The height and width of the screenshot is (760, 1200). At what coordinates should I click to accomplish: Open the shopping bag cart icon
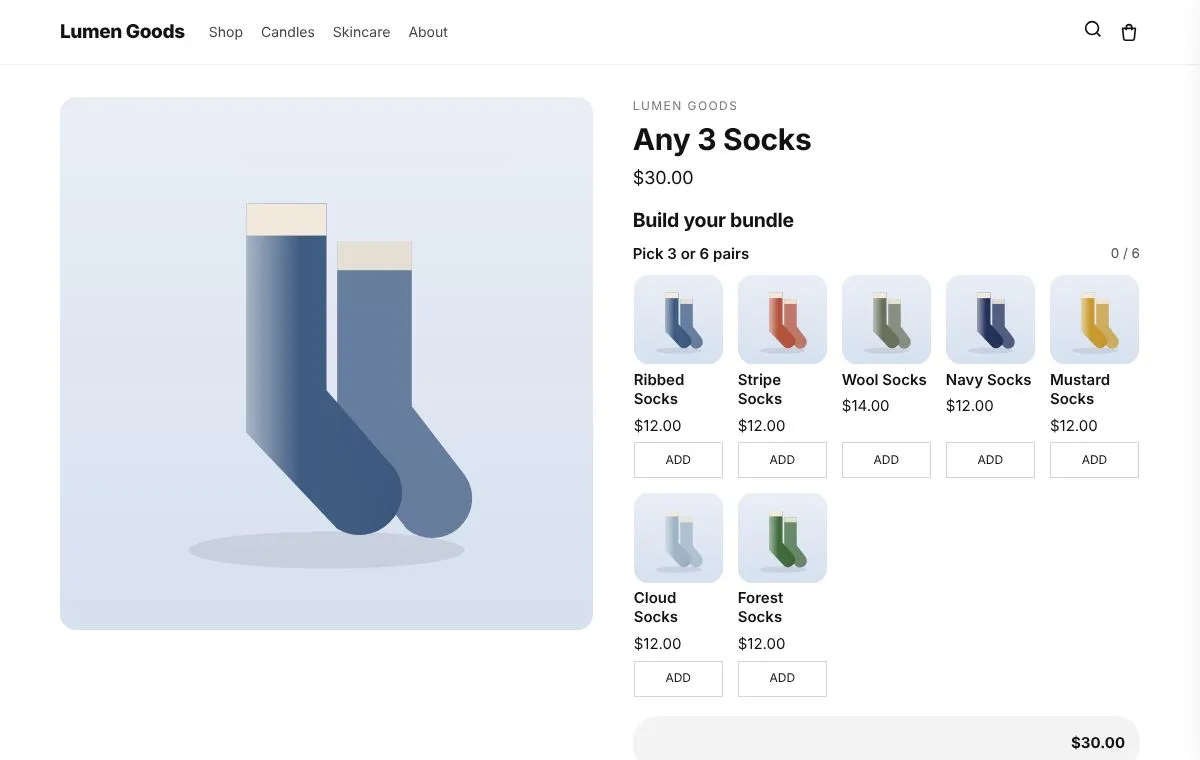coord(1129,32)
